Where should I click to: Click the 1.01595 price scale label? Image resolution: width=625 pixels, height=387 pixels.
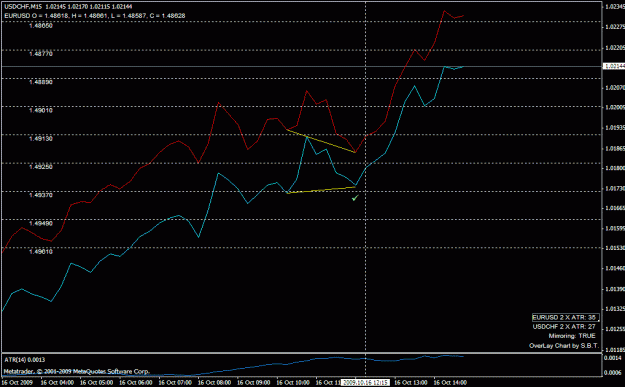pos(615,228)
